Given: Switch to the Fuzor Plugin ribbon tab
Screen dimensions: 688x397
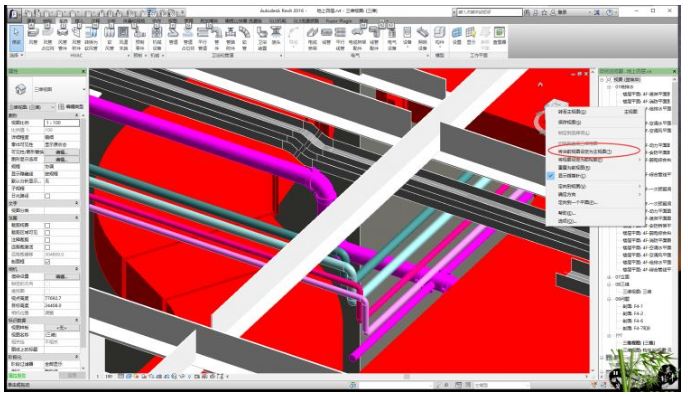Looking at the screenshot, I should pos(339,21).
